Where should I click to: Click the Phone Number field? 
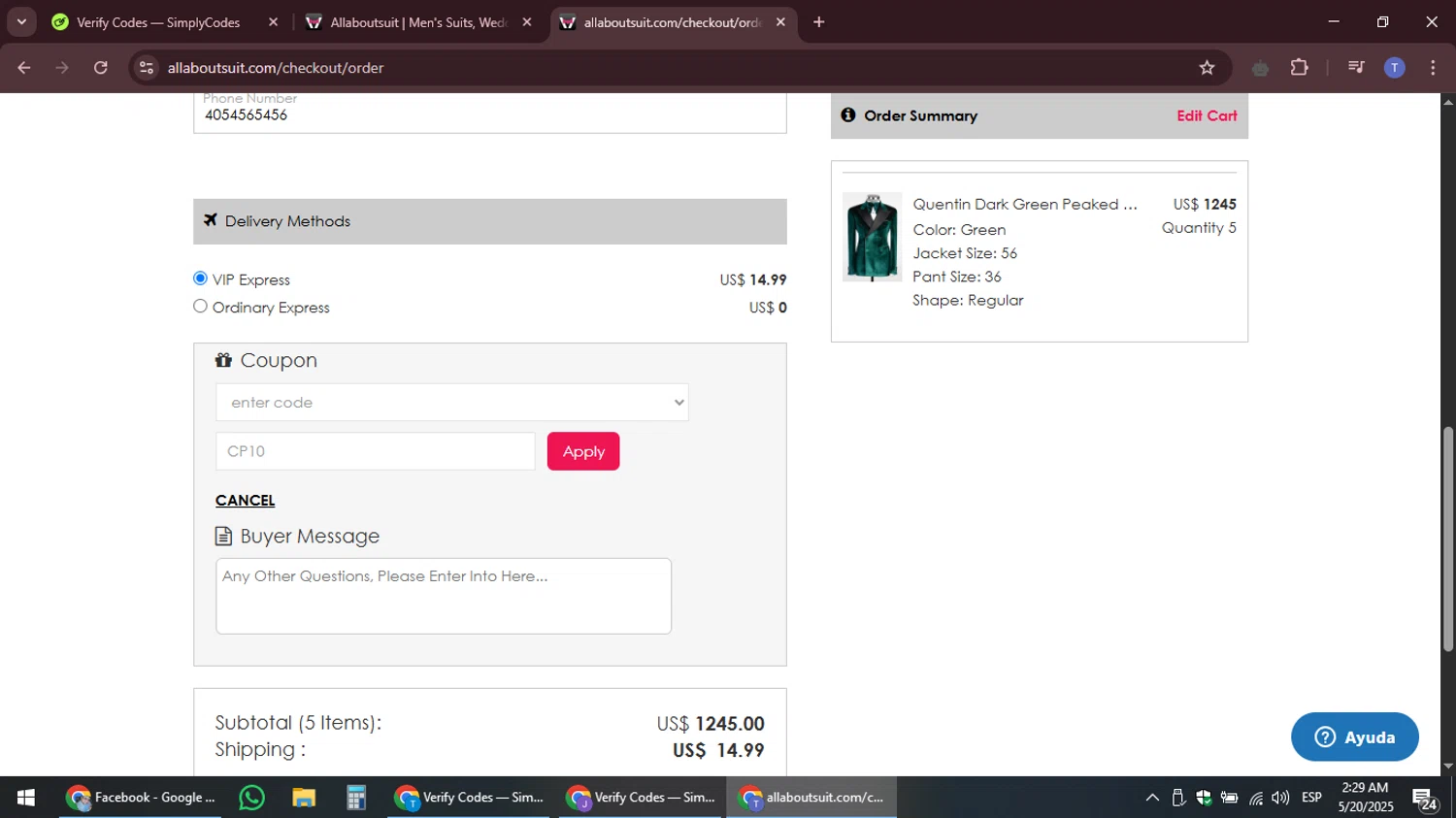(489, 114)
